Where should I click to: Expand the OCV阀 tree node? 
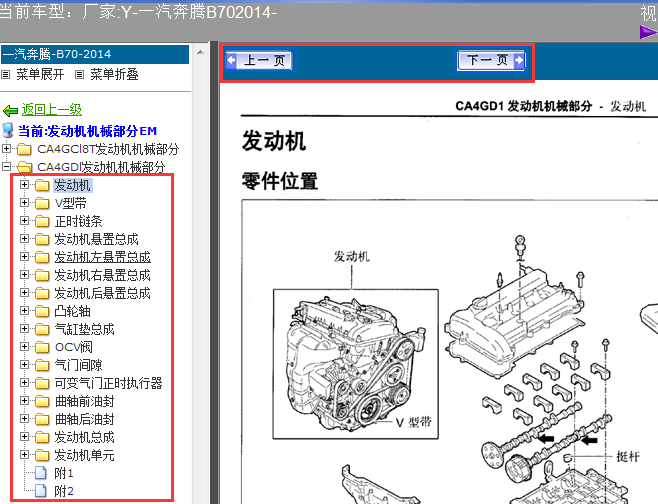[x=24, y=347]
